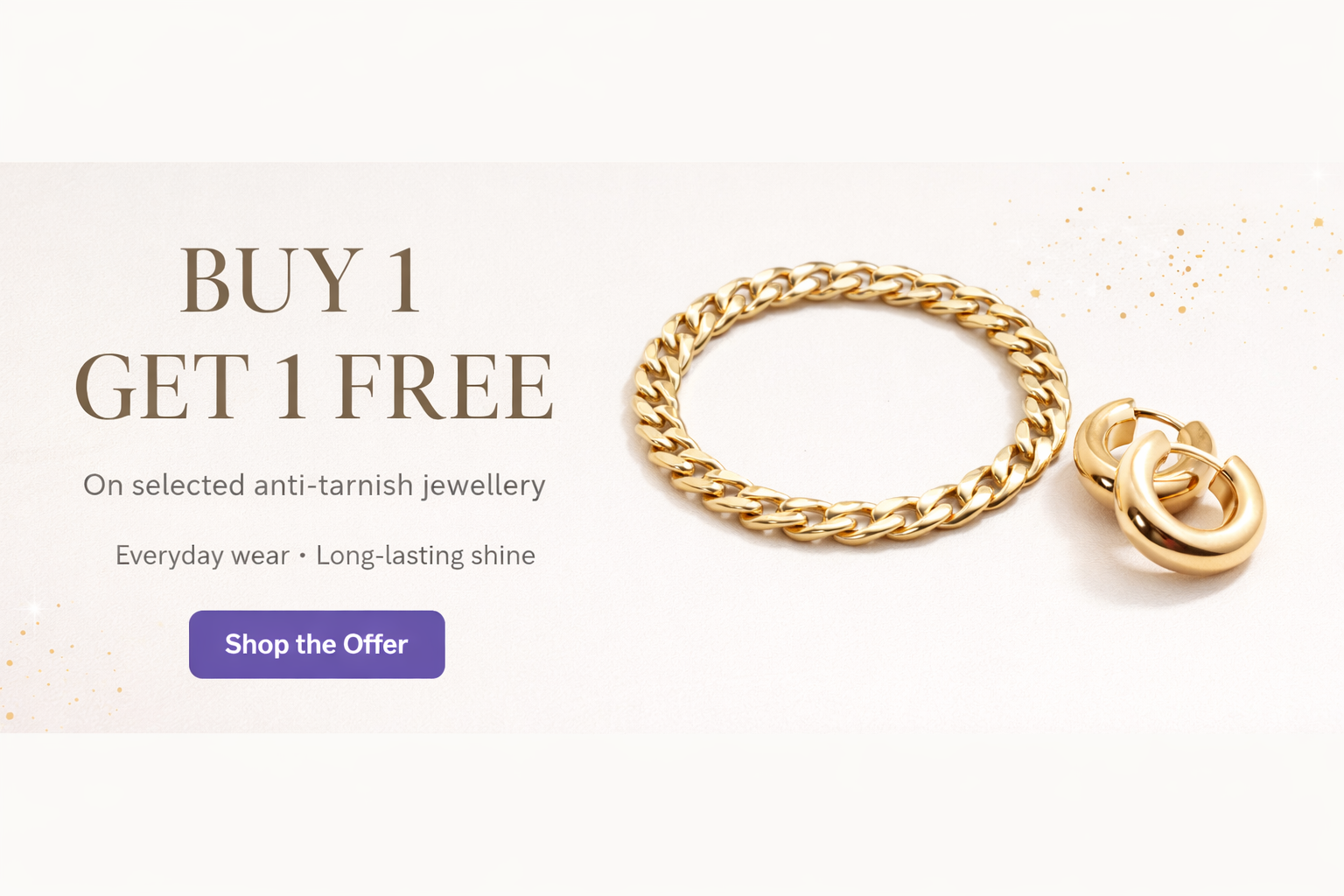Viewport: 1344px width, 896px height.
Task: Open the gold curb chain bracelet image
Action: coord(850,402)
